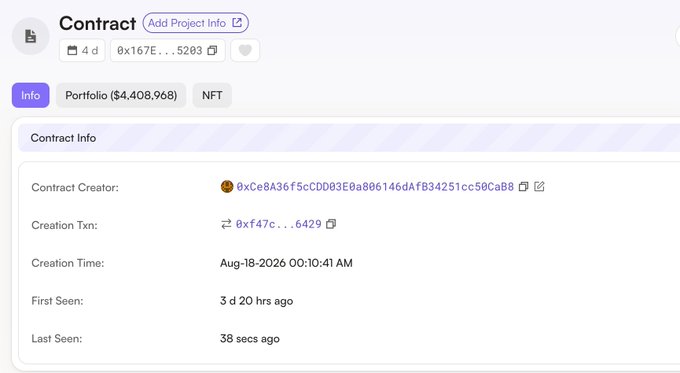Screen dimensions: 680x373
Task: Click the Contract Creator: label
Action: [75, 187]
